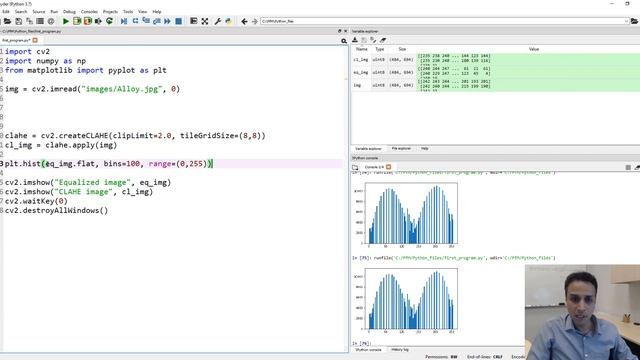Place cursor on the cv2.waitKey(0) line

36,201
